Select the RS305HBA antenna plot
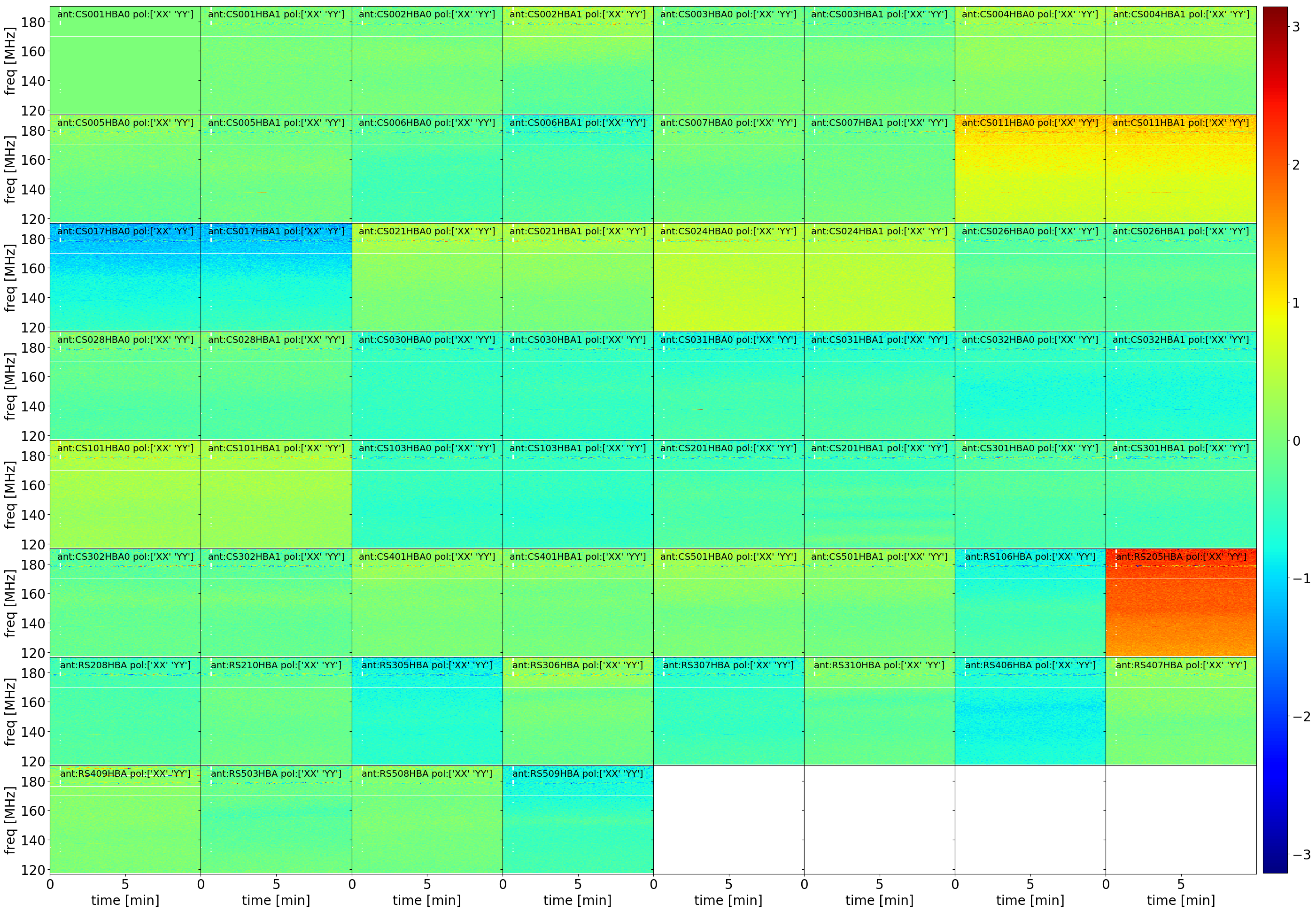1316x912 pixels. click(x=427, y=711)
